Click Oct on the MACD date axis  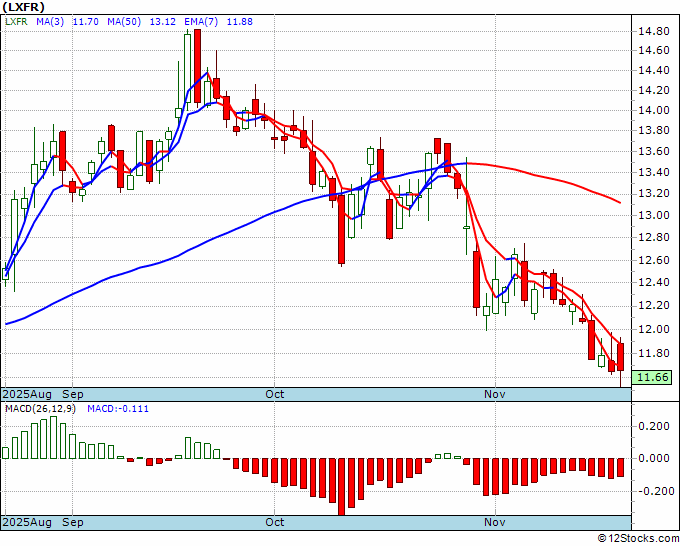[275, 522]
